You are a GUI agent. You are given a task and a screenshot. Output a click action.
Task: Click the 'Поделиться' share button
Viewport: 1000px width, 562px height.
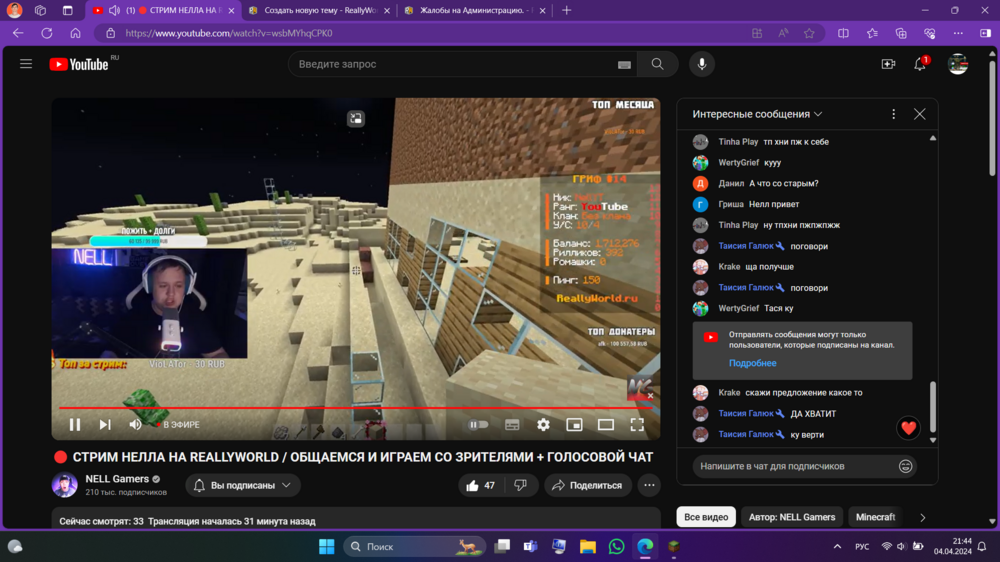[x=587, y=485]
